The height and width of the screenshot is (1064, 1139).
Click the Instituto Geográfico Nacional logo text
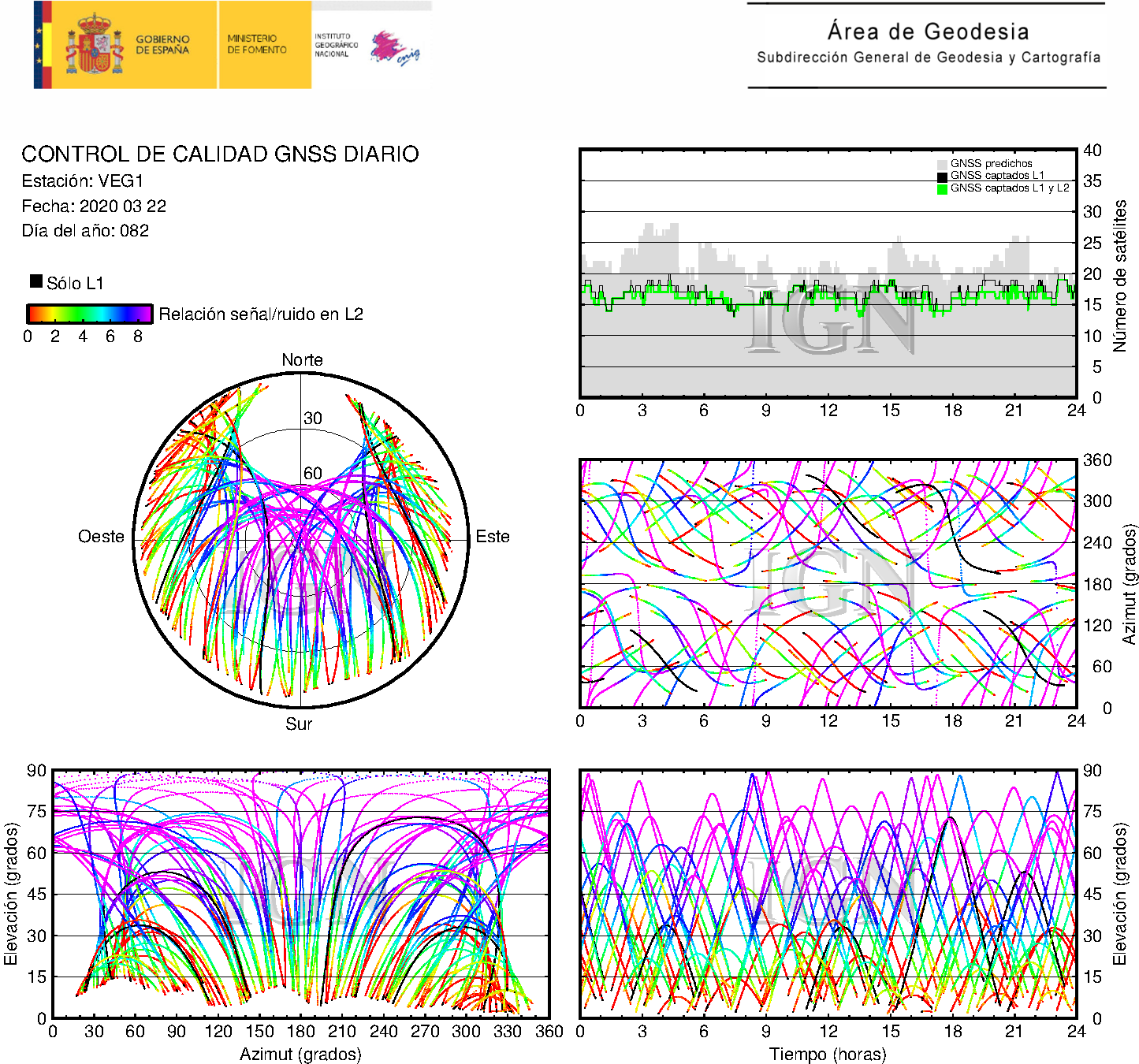pos(336,45)
